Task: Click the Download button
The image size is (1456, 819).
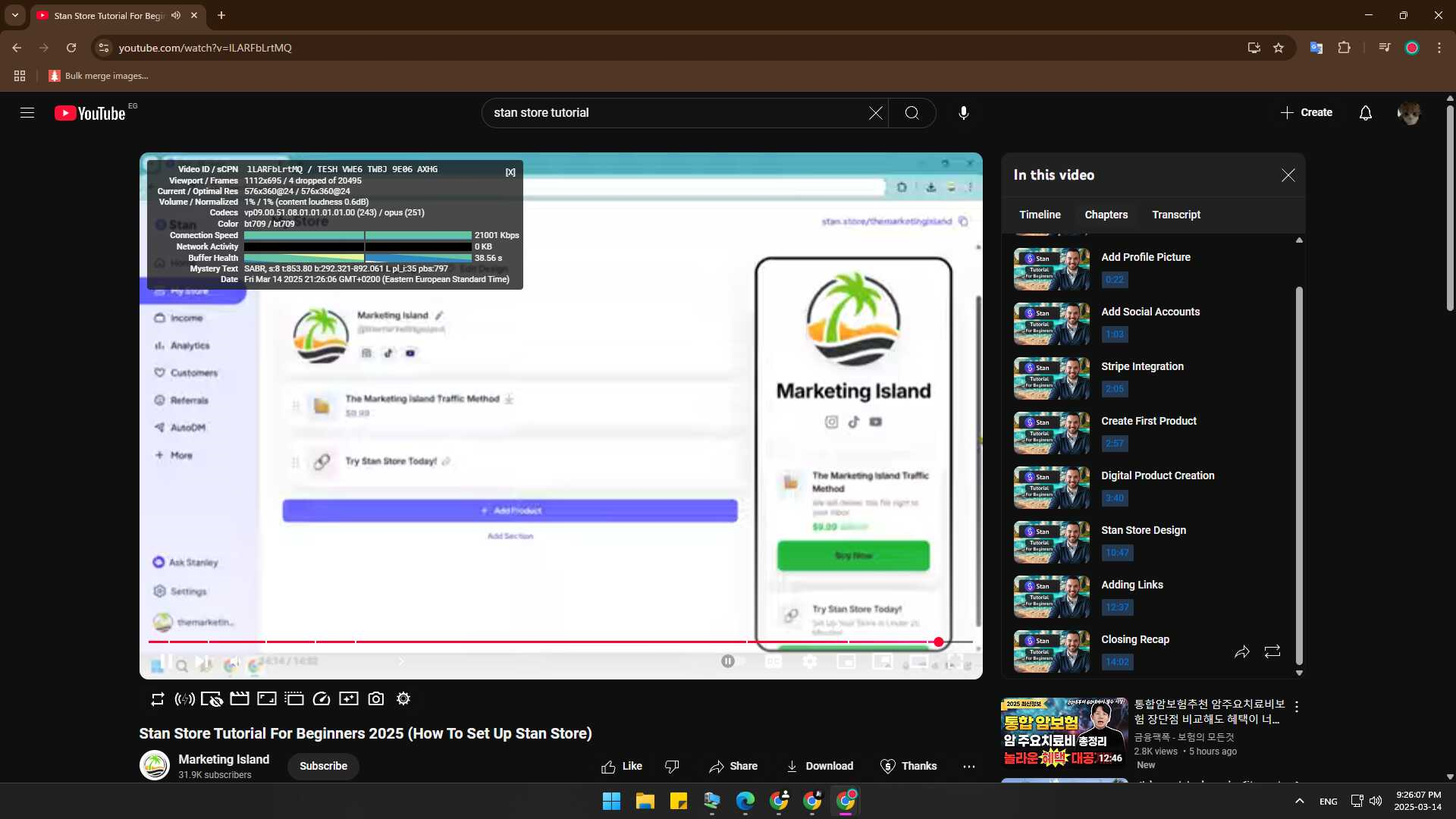Action: coord(820,767)
